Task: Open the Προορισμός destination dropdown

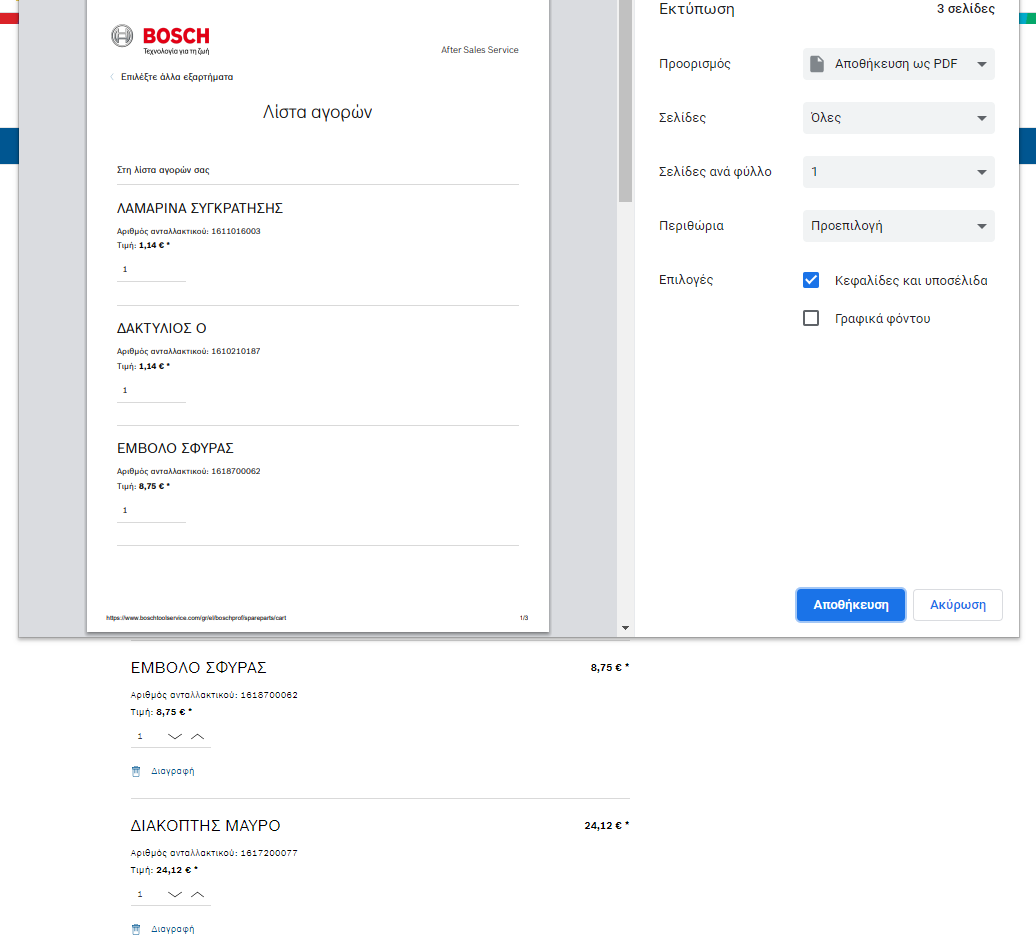Action: [x=898, y=64]
